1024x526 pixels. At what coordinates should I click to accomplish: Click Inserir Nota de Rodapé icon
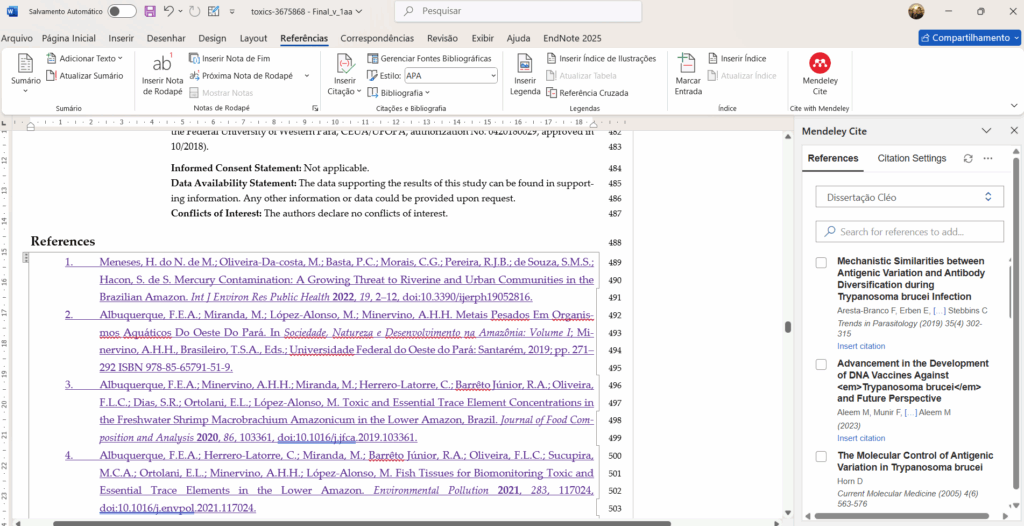(161, 66)
